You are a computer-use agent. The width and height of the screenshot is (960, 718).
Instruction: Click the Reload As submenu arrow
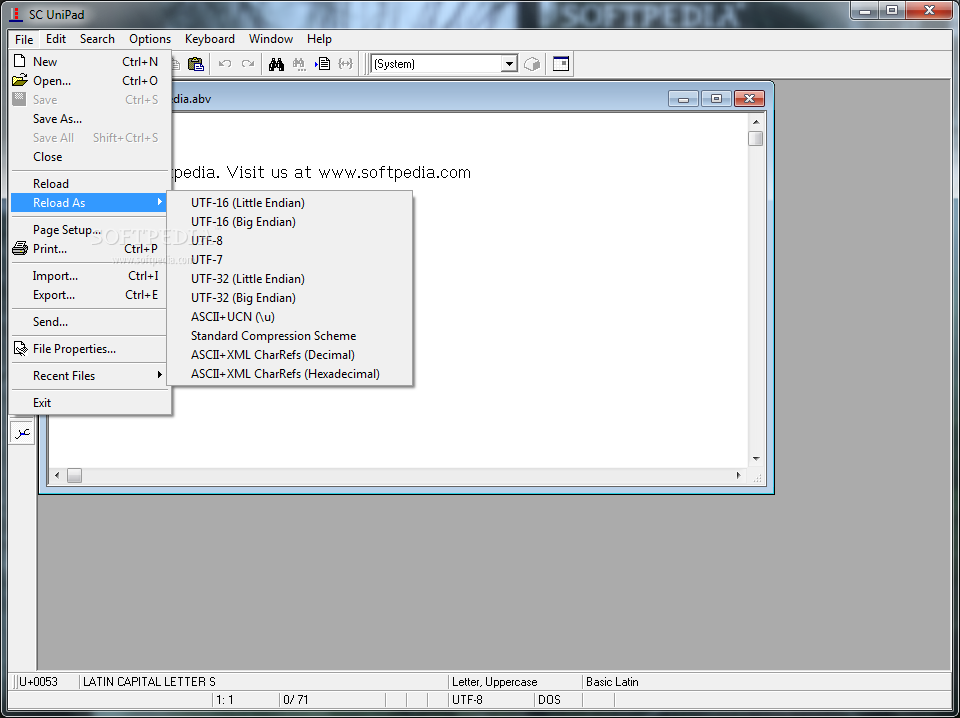tap(159, 202)
